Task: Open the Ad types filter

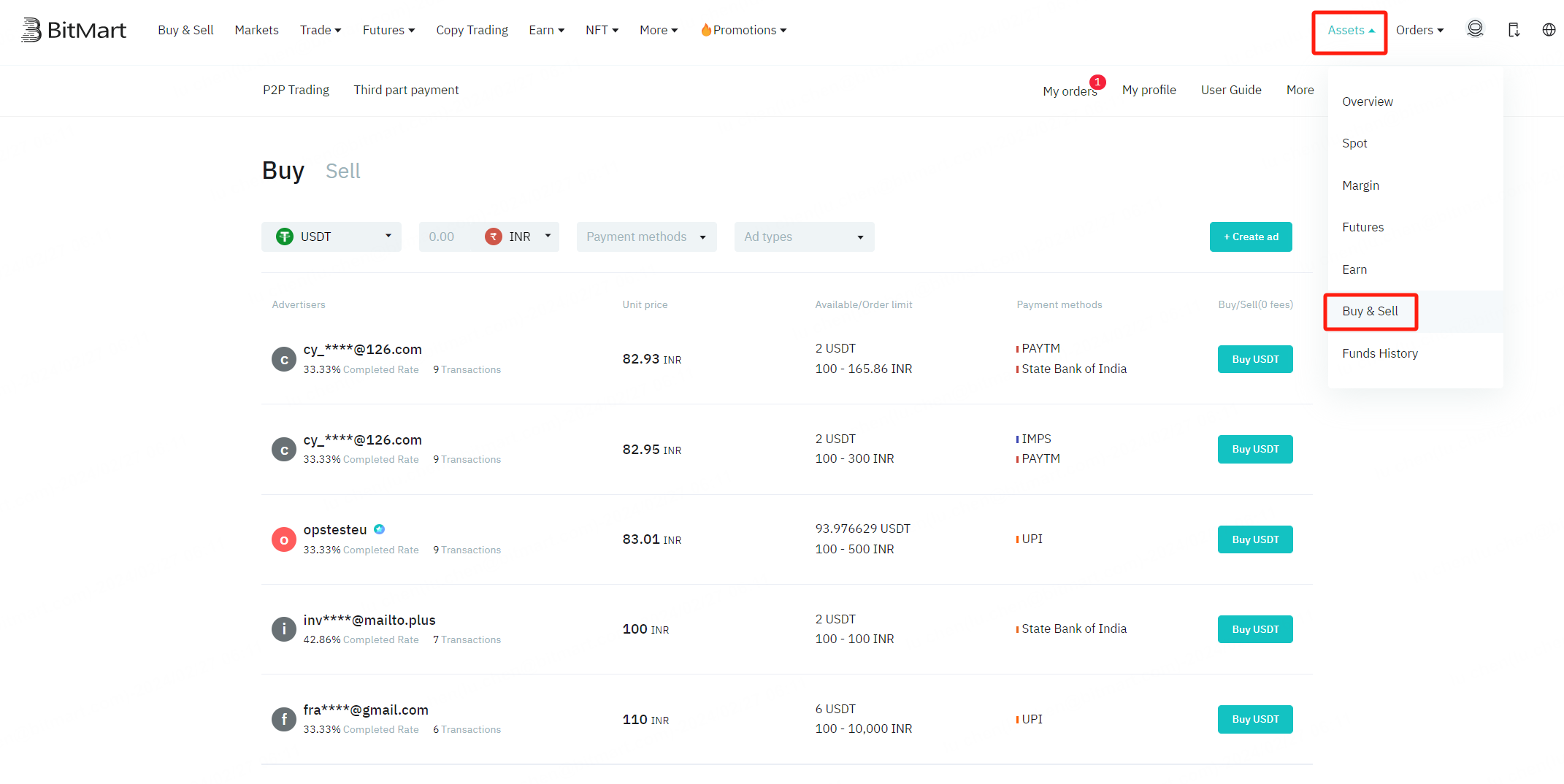Action: (x=805, y=237)
